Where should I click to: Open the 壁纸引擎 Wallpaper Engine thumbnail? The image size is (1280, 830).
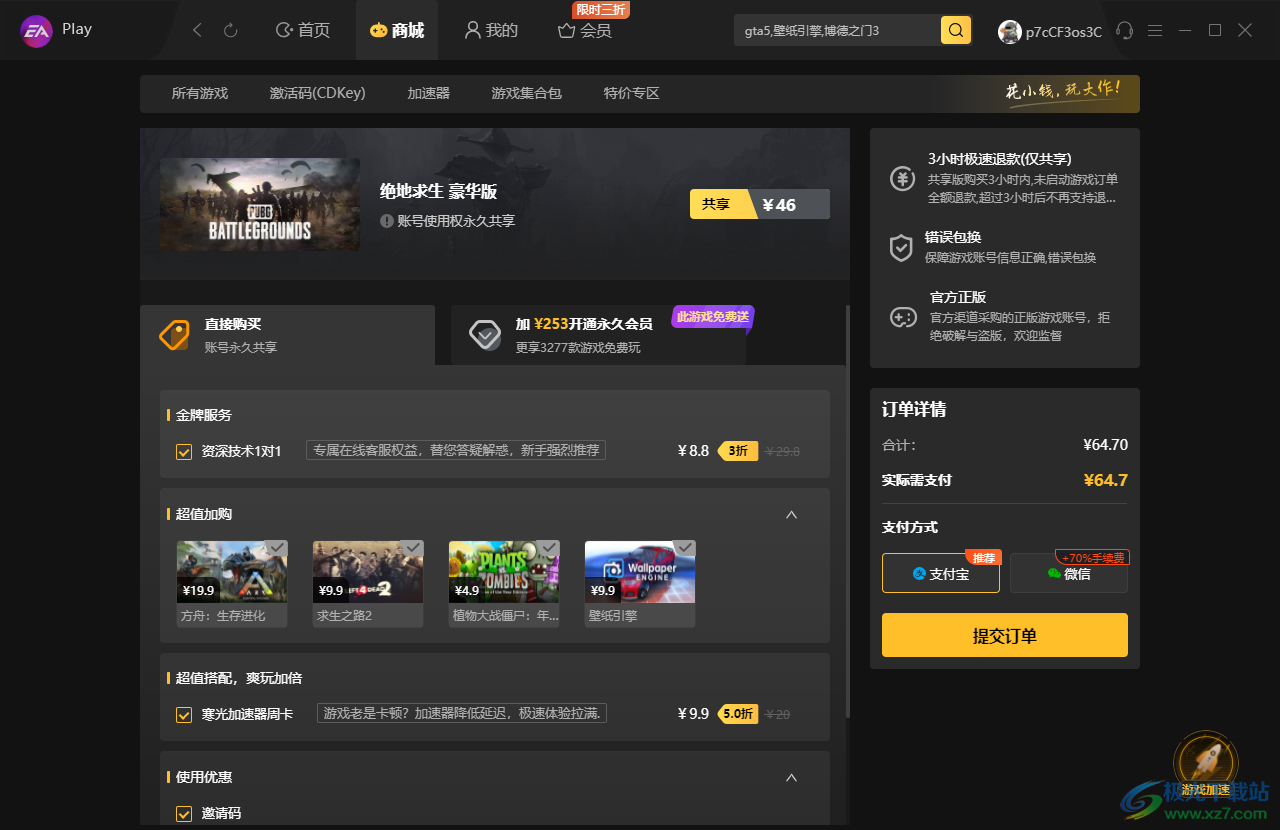pos(640,572)
